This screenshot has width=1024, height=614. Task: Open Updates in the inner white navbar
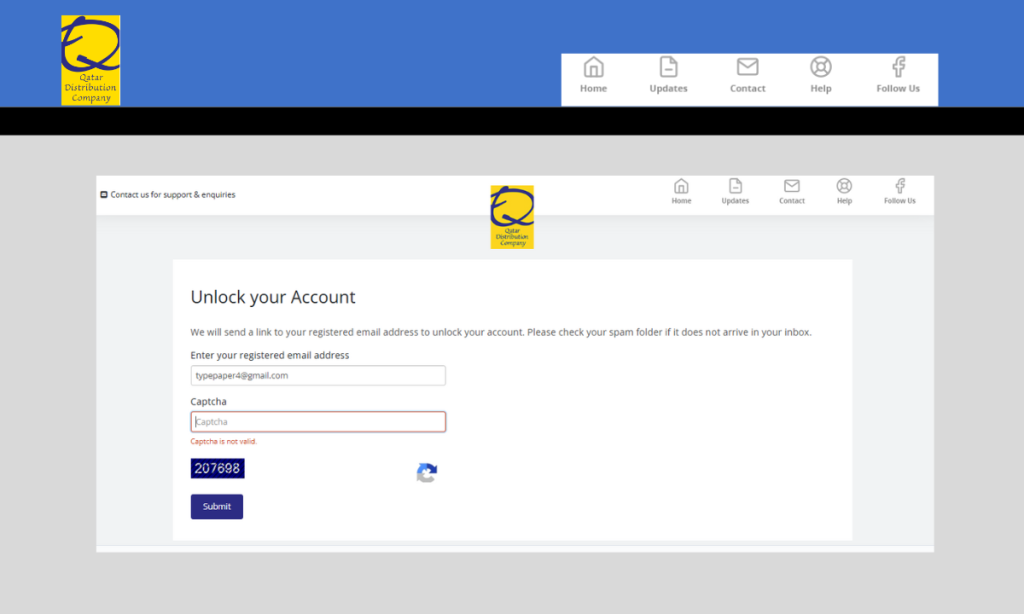pyautogui.click(x=735, y=187)
